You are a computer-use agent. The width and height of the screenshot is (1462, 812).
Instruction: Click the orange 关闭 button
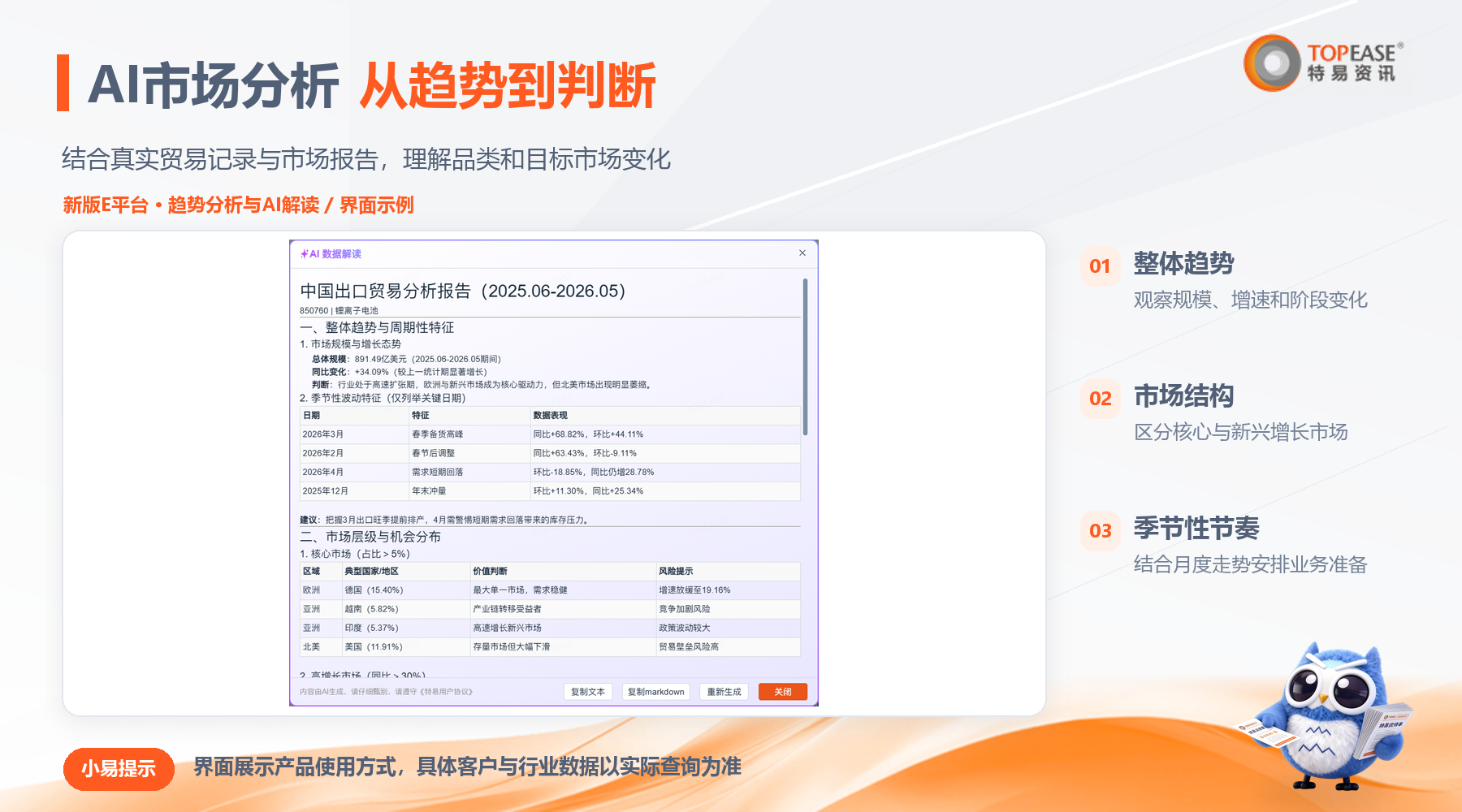tap(782, 692)
